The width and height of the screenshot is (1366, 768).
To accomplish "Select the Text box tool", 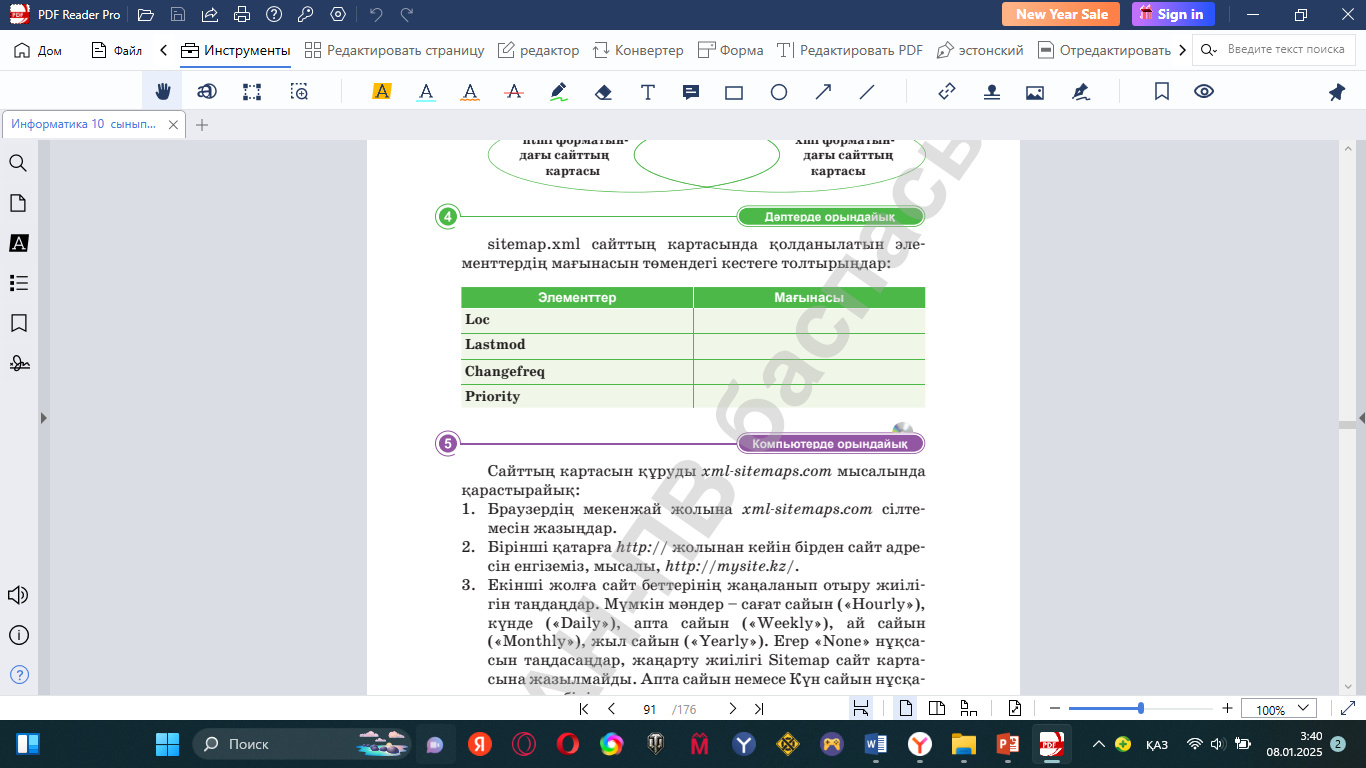I will (648, 92).
